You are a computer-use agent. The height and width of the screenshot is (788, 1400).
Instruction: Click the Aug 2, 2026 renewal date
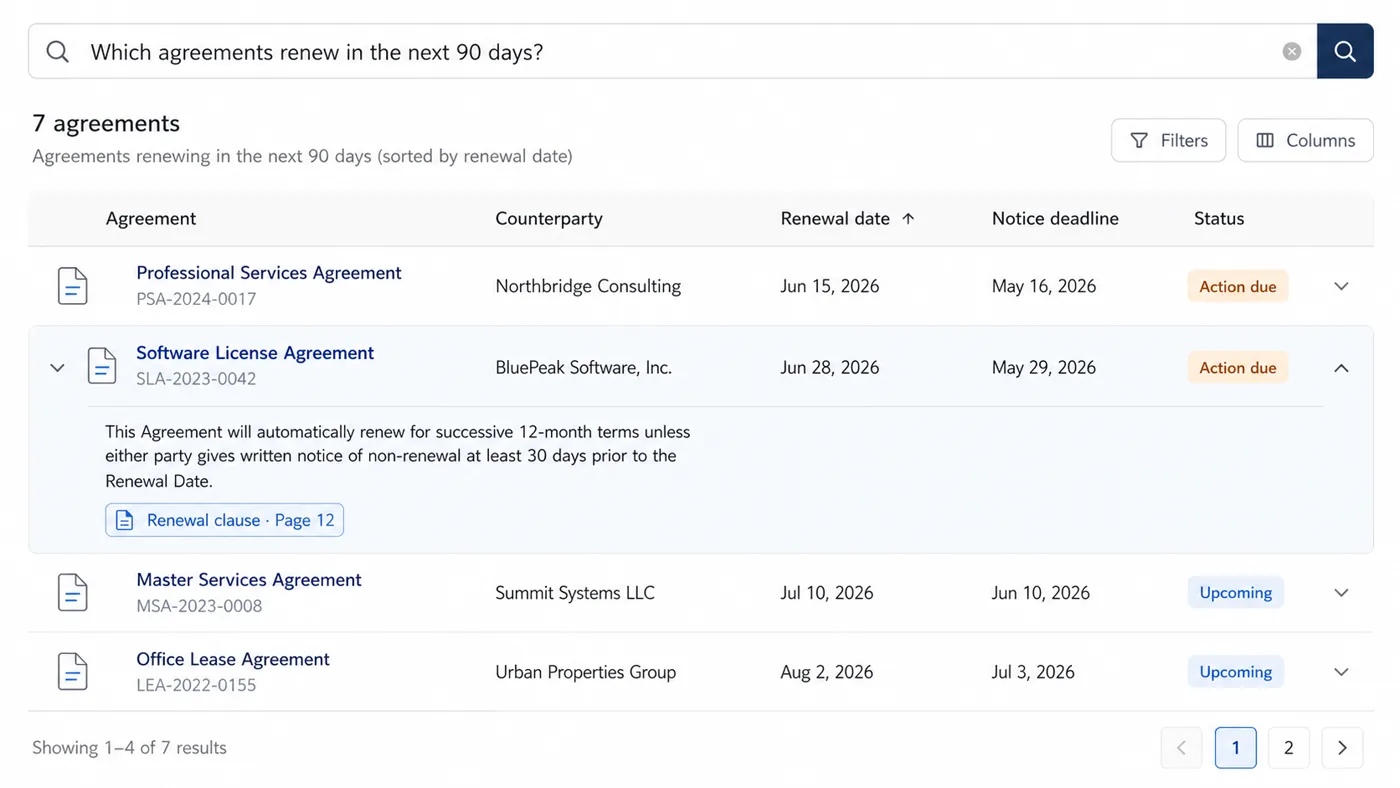[827, 672]
